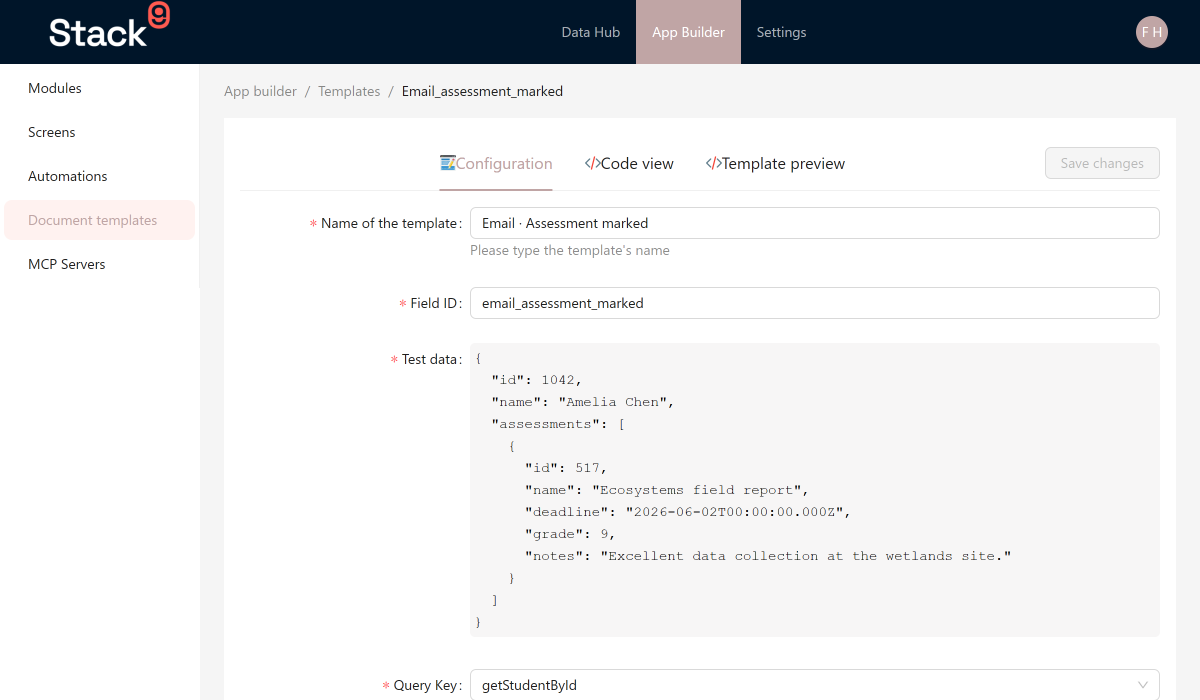The height and width of the screenshot is (700, 1200).
Task: Click the Template preview brackets icon
Action: click(713, 163)
